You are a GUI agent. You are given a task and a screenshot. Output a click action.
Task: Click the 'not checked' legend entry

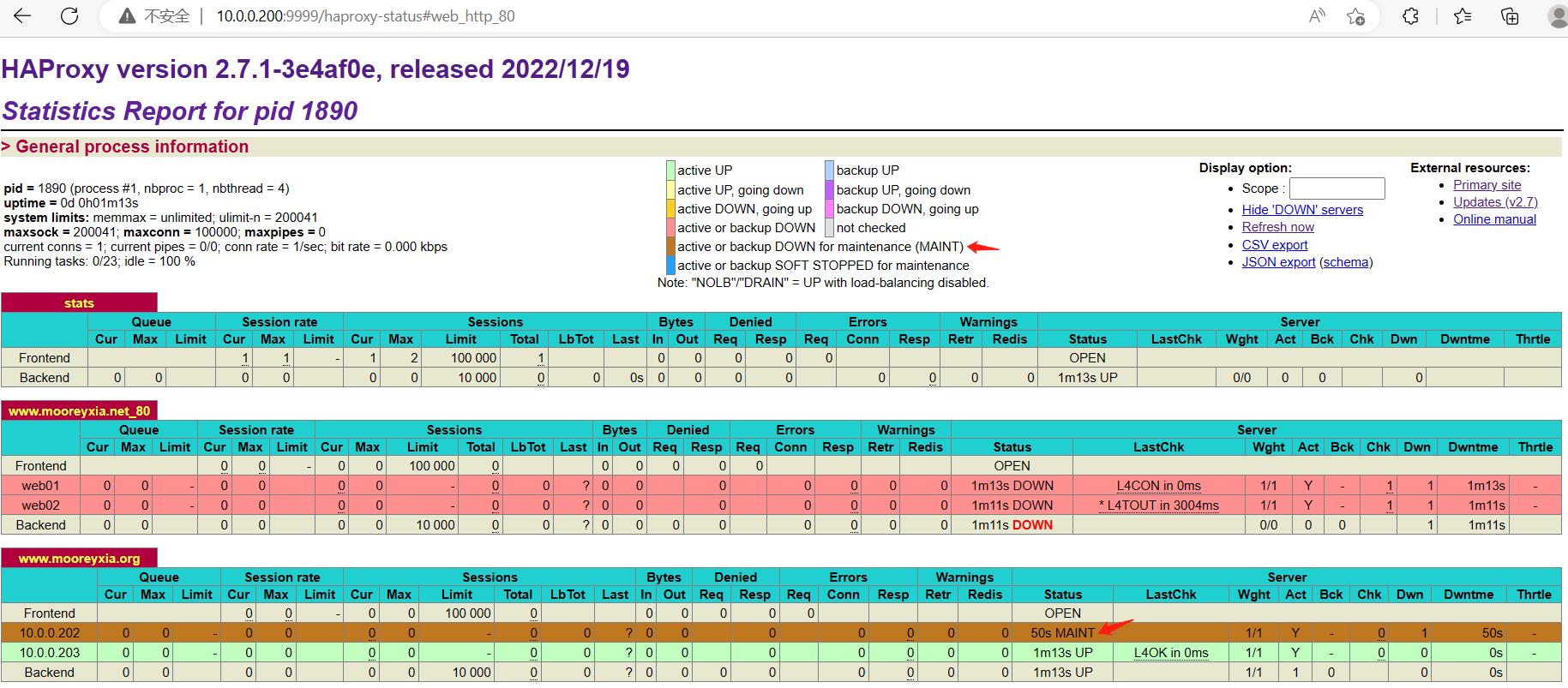point(871,227)
